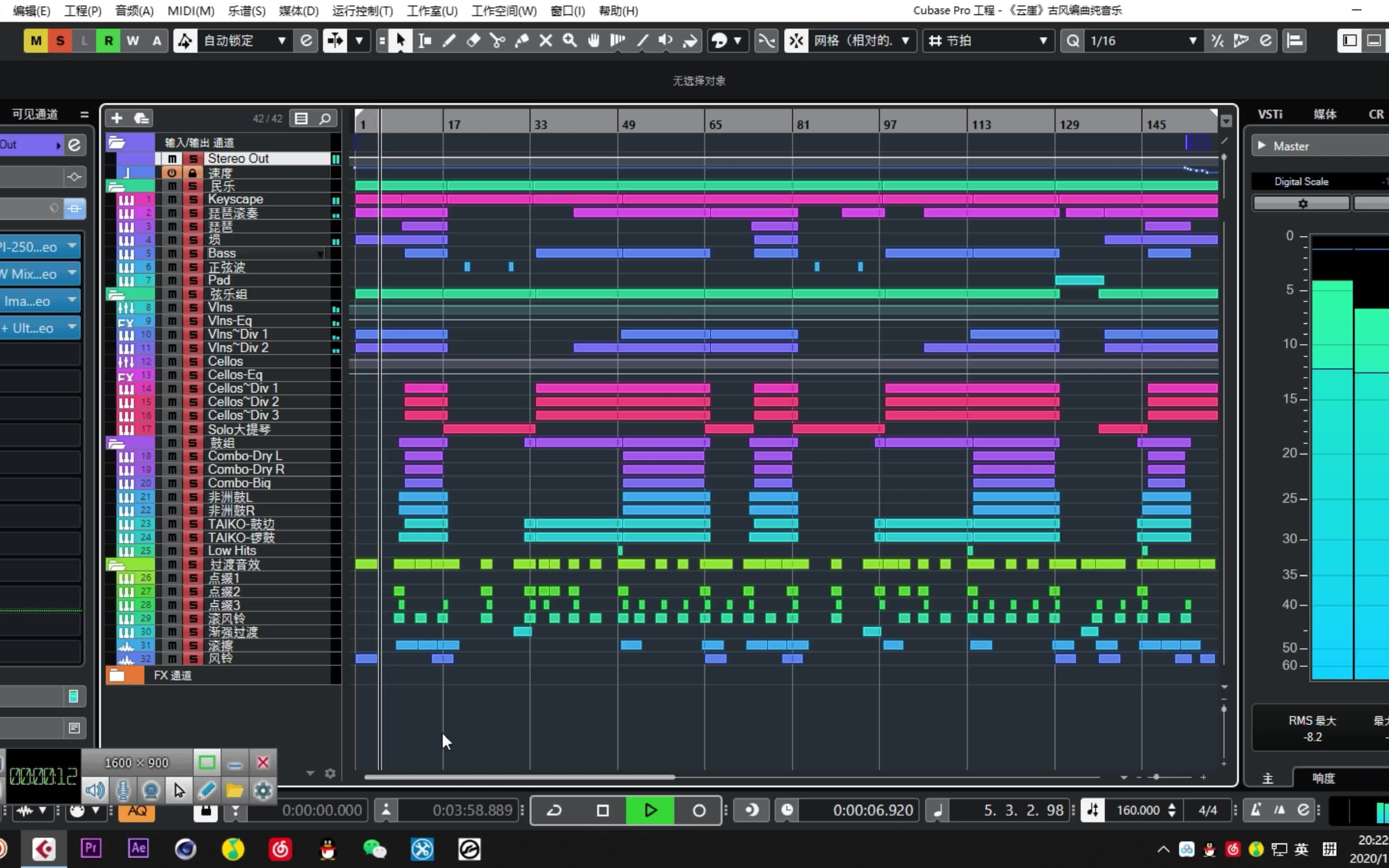The width and height of the screenshot is (1389, 868).
Task: Open the track visibility filter list icon
Action: point(301,118)
